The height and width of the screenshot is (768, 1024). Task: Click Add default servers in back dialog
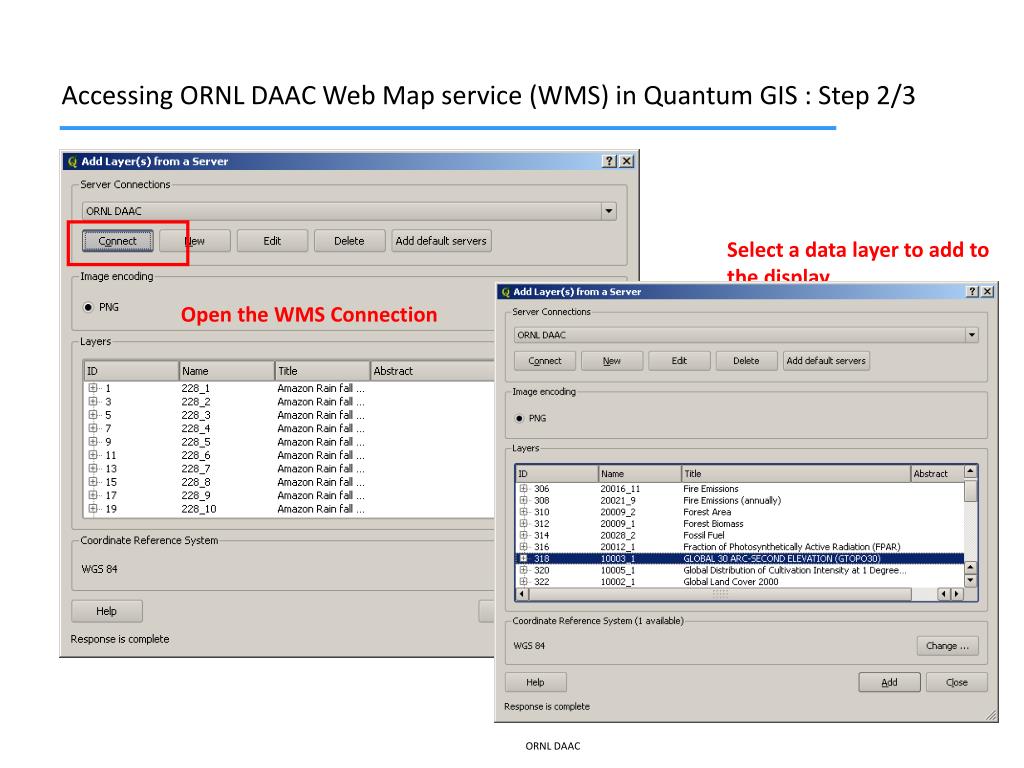click(x=441, y=241)
